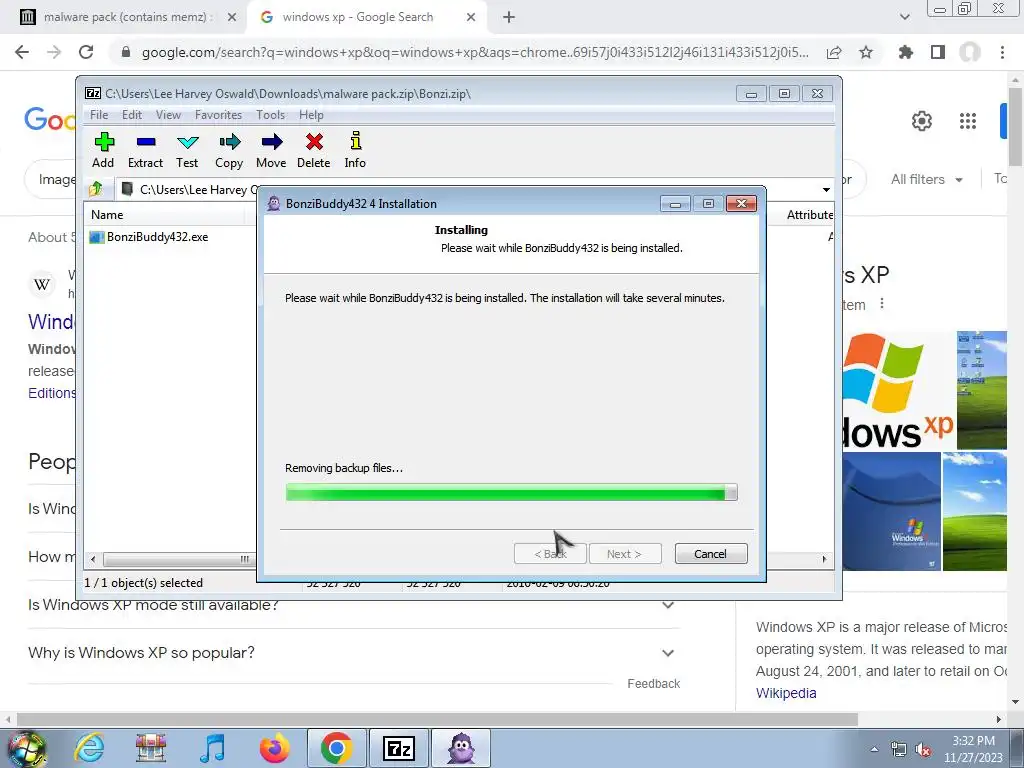This screenshot has height=768, width=1024.
Task: Expand the 7-Zip address path dropdown
Action: [x=826, y=189]
